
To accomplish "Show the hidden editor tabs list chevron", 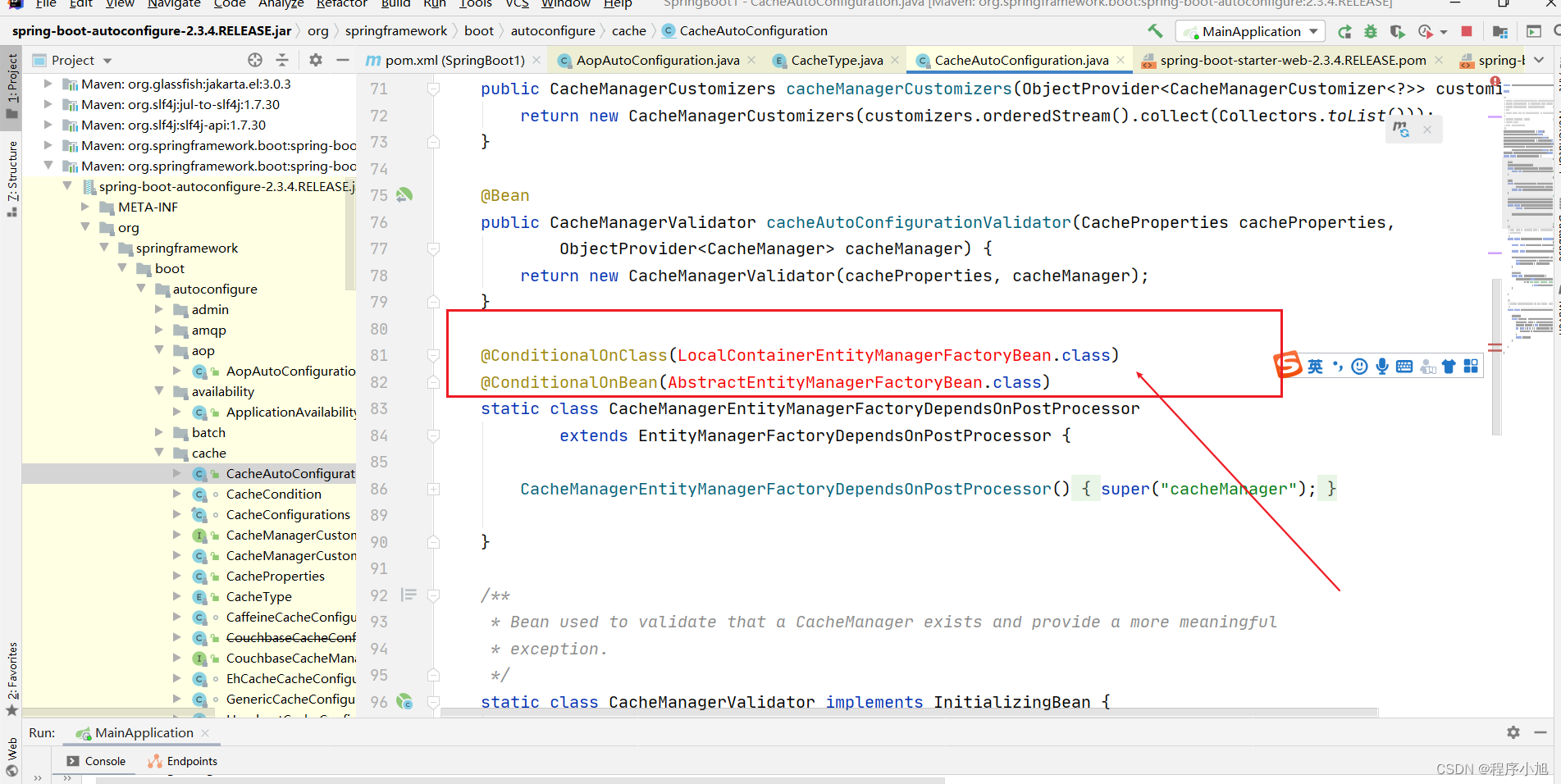I will [x=1539, y=60].
